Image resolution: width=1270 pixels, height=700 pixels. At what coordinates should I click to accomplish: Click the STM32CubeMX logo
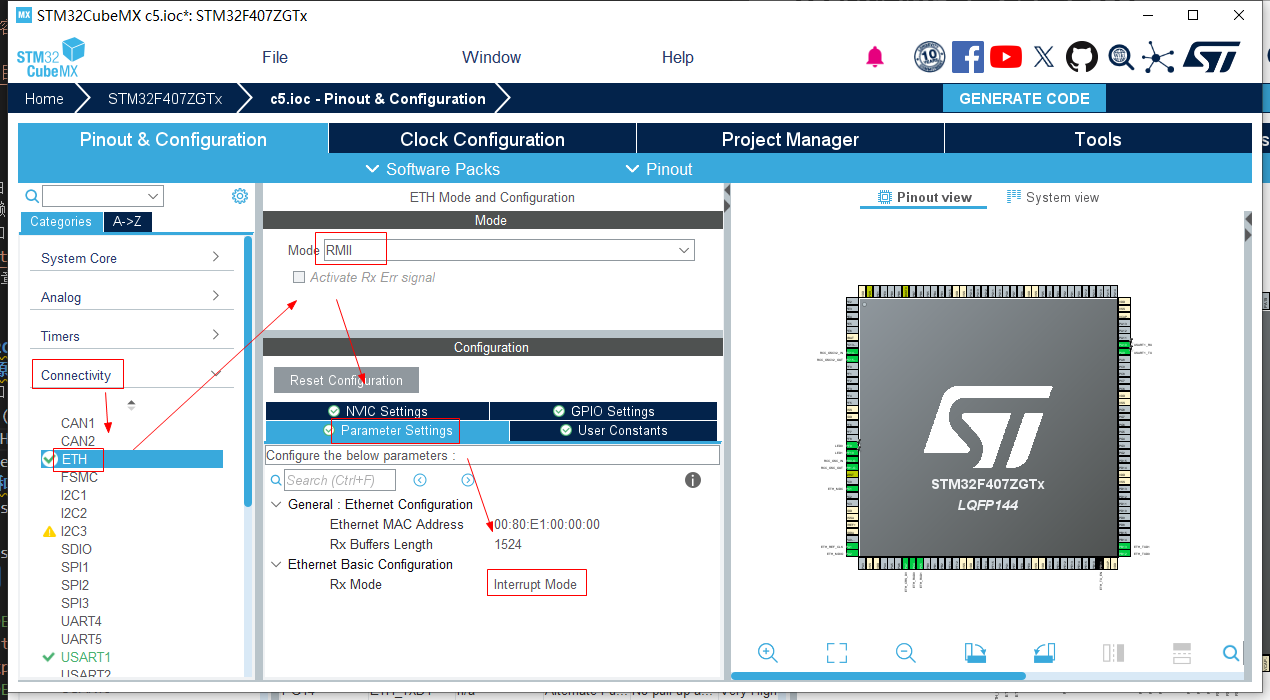click(x=51, y=57)
